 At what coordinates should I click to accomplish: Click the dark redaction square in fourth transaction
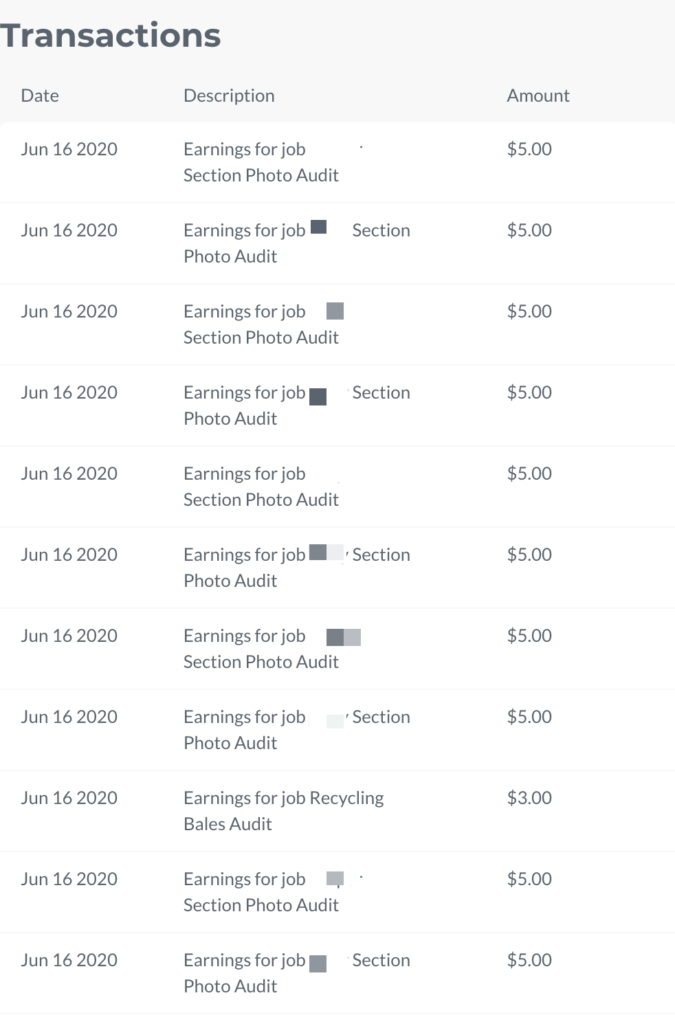pos(318,396)
